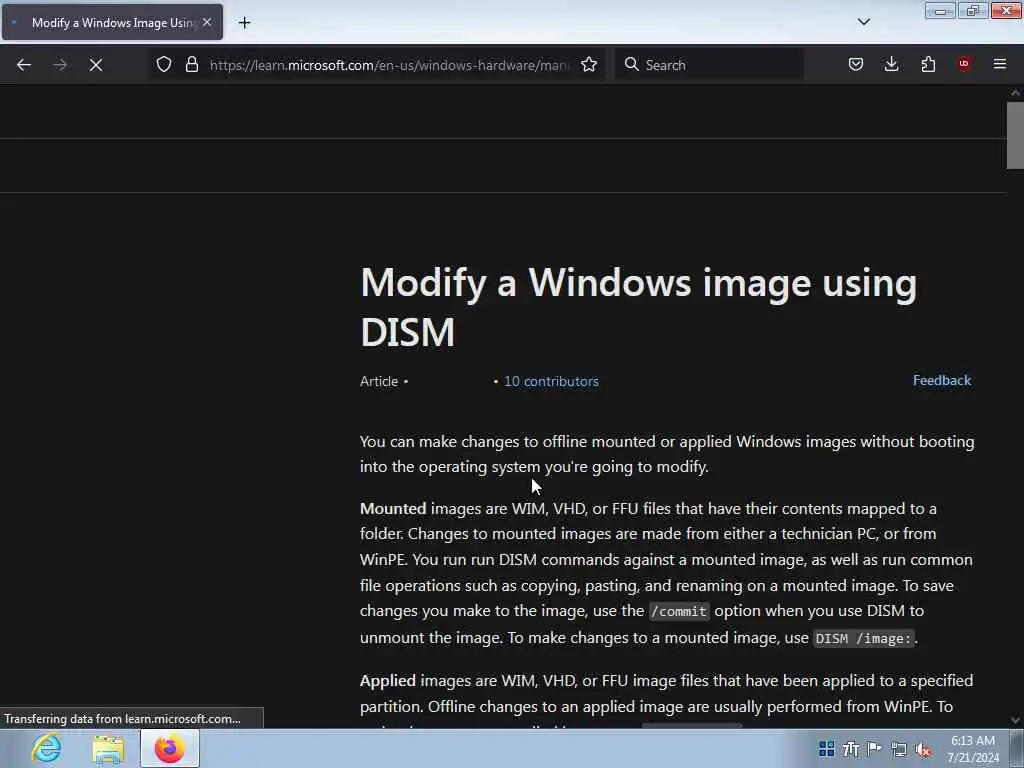The height and width of the screenshot is (768, 1024).
Task: Launch Internet Explorer from taskbar
Action: [x=46, y=748]
